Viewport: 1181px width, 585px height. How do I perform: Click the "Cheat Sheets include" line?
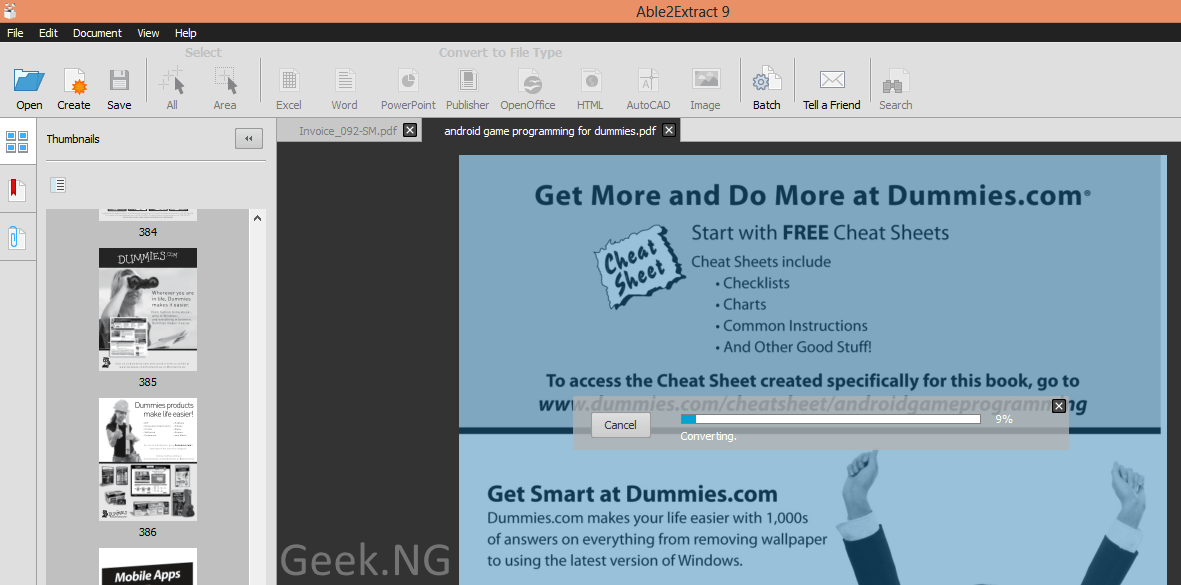pyautogui.click(x=761, y=262)
